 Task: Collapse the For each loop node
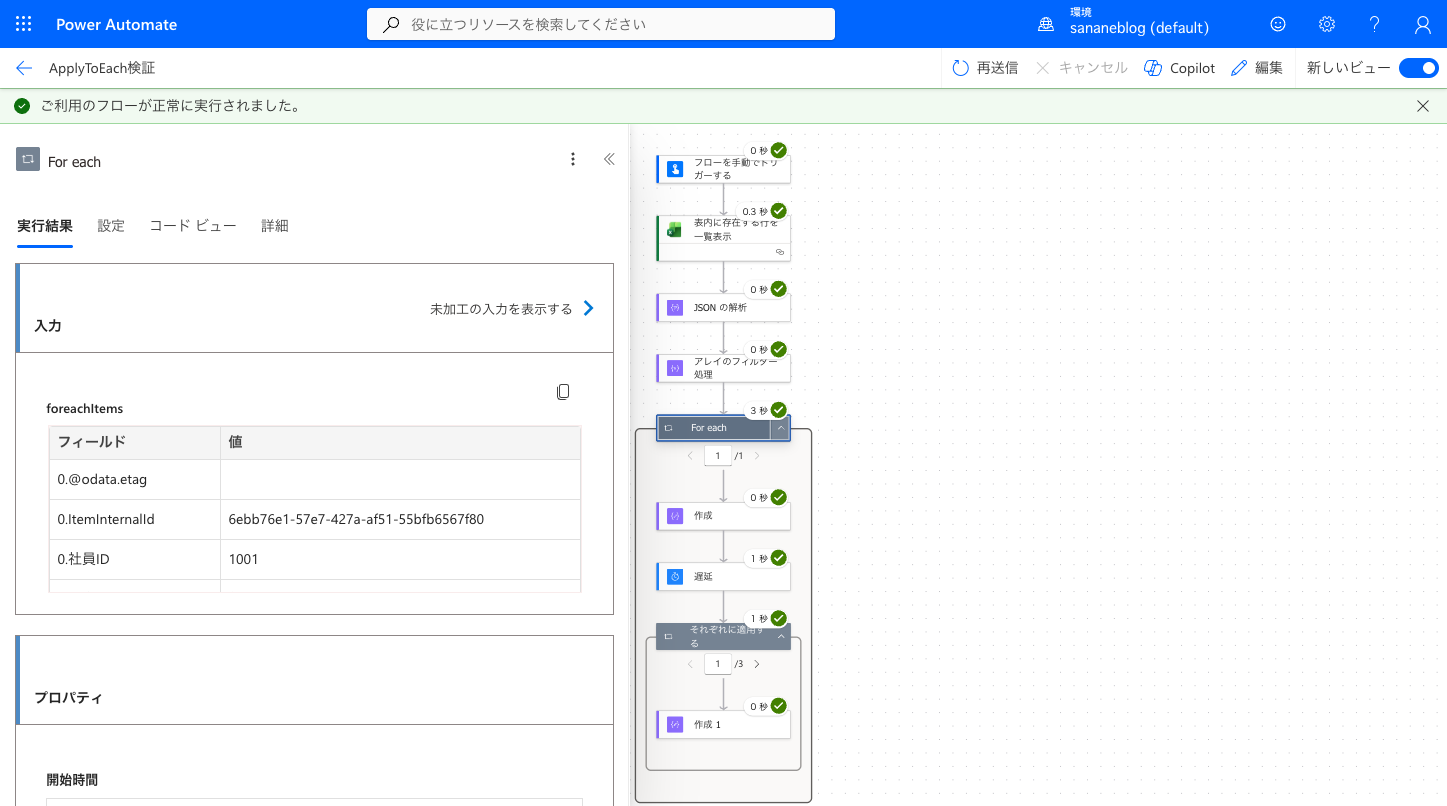click(x=781, y=428)
